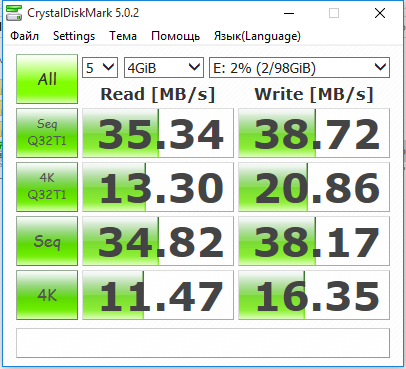Click the 4K read value 11.47
The width and height of the screenshot is (406, 369).
(158, 295)
